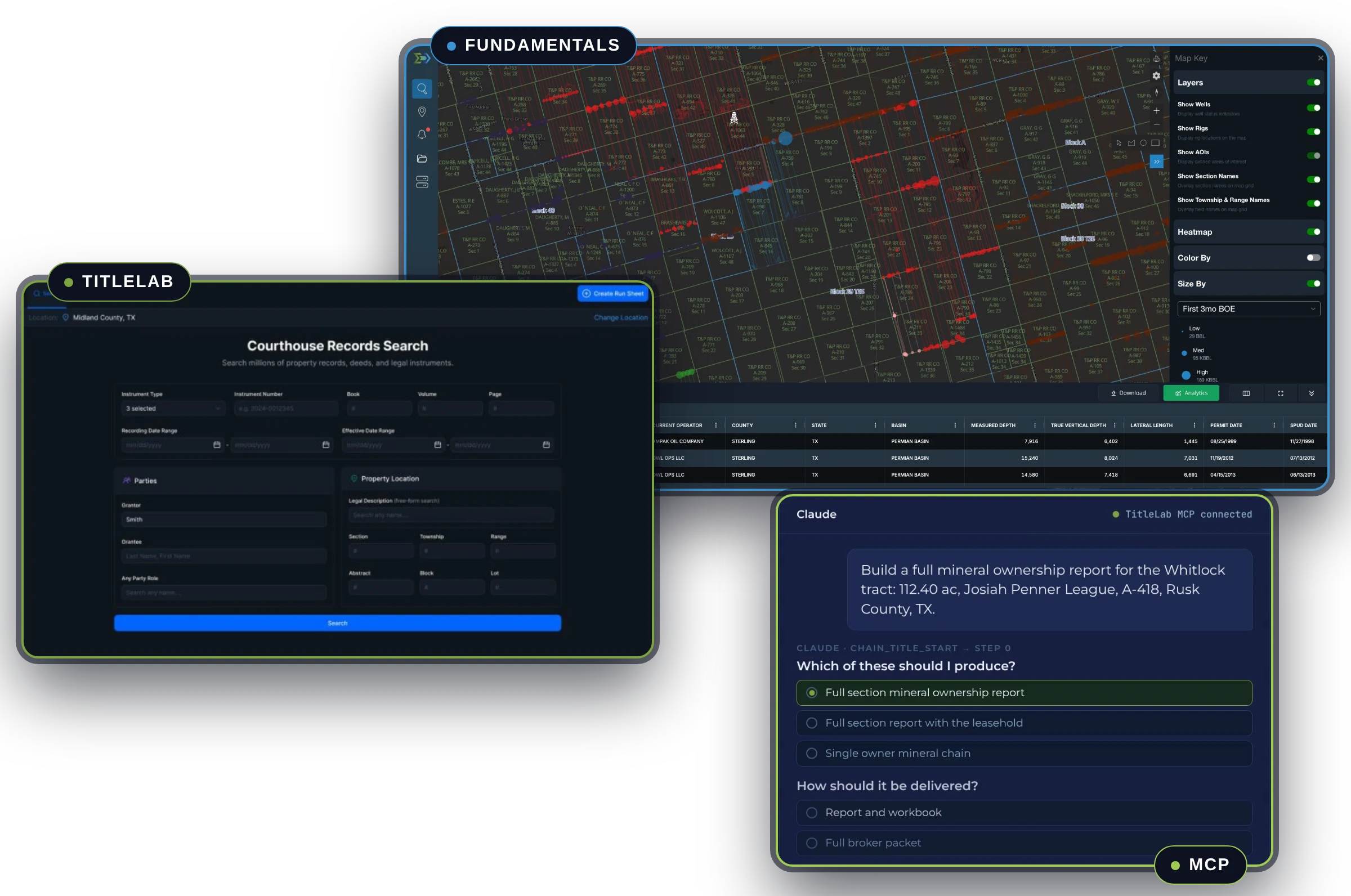Screen dimensions: 1351x896
Task: Select Full section report with the leasehold
Action: click(1023, 723)
